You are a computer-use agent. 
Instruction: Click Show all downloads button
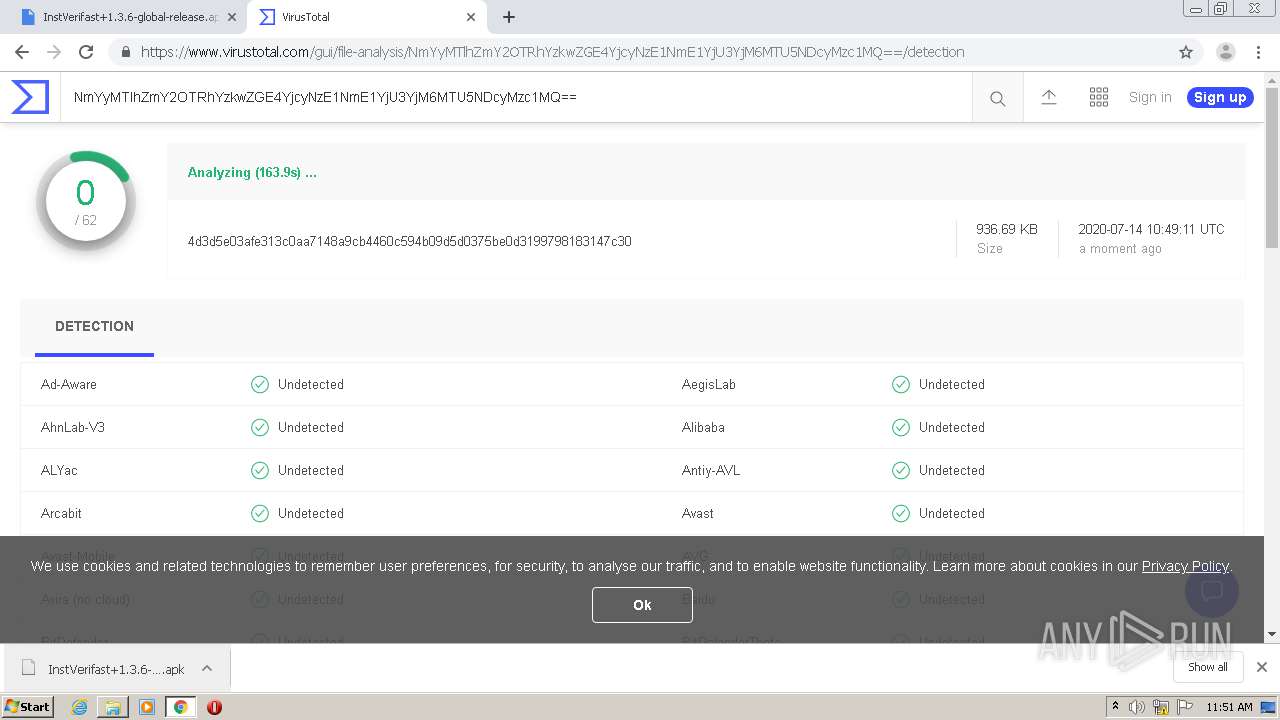(1208, 667)
